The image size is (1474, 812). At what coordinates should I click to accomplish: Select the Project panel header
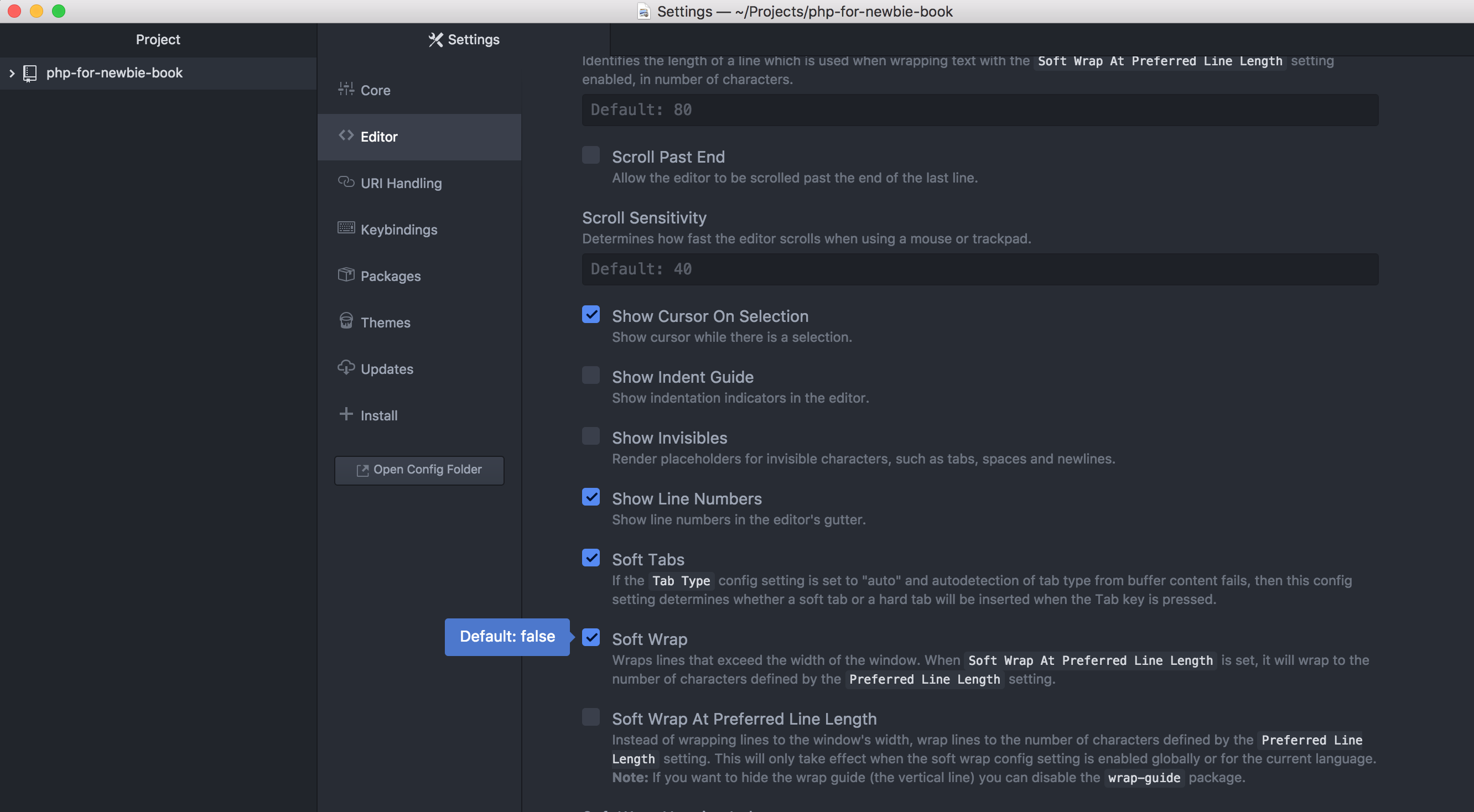(158, 39)
